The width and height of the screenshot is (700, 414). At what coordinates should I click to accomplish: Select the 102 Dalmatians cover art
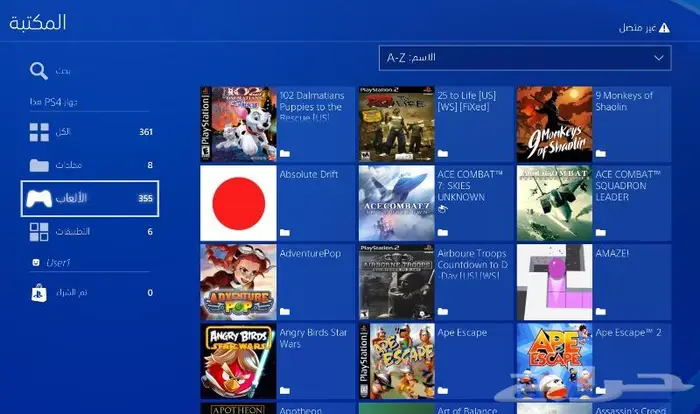pos(238,124)
